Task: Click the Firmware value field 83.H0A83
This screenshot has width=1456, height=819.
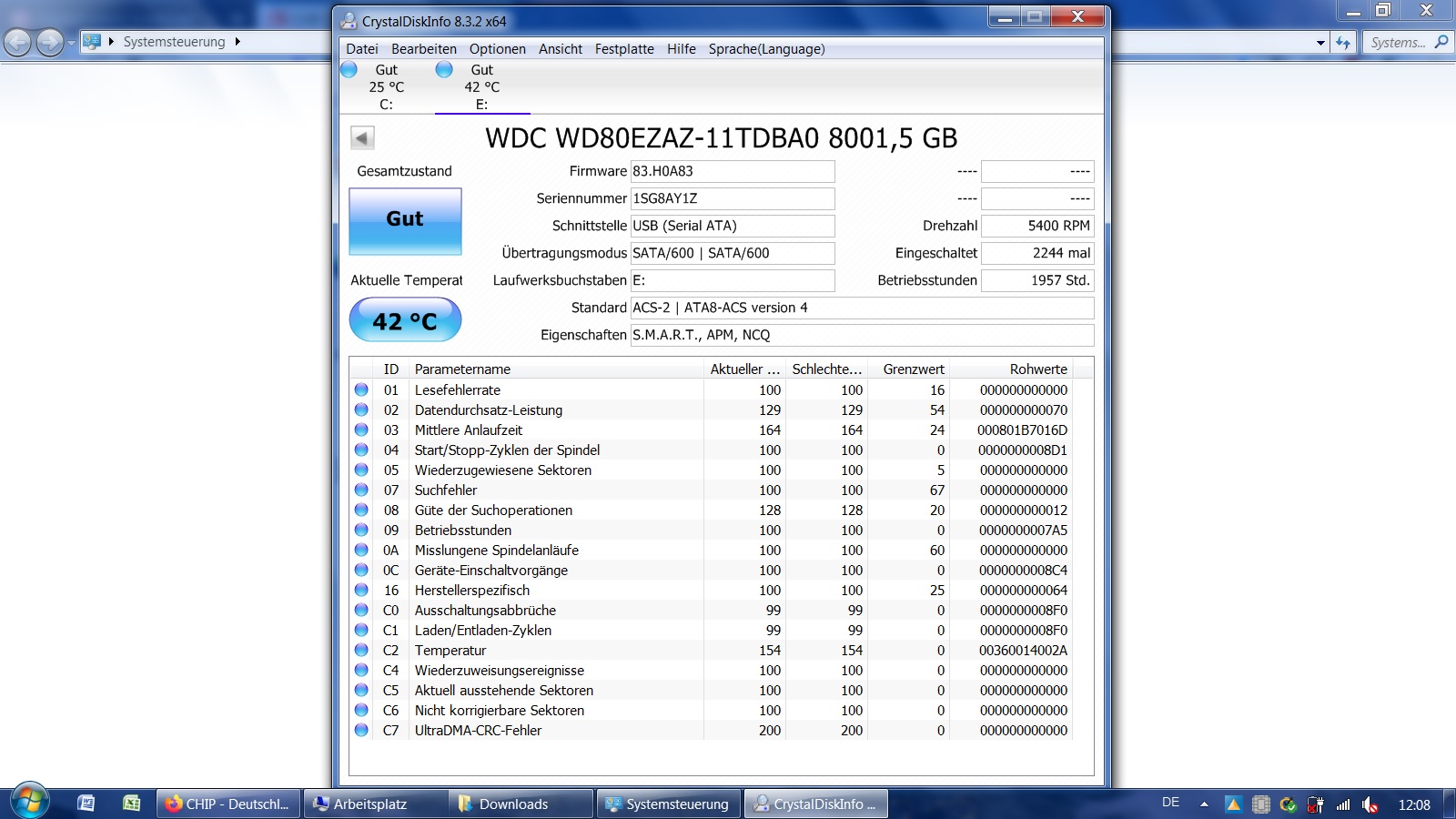Action: (733, 171)
